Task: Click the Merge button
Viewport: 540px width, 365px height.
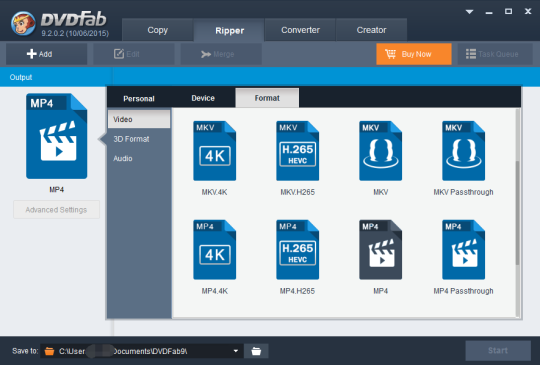Action: coord(221,54)
